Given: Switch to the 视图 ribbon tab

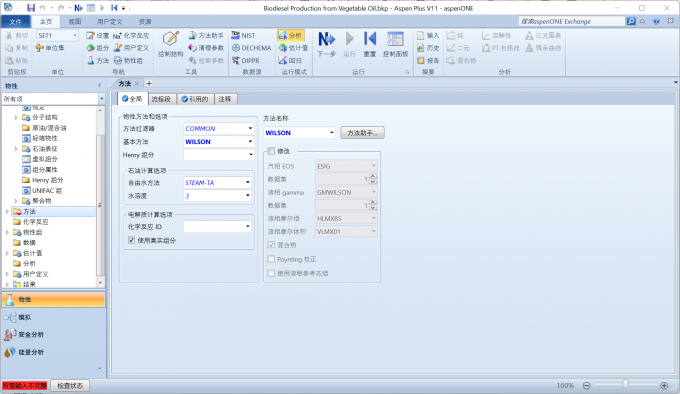Looking at the screenshot, I should click(x=75, y=22).
